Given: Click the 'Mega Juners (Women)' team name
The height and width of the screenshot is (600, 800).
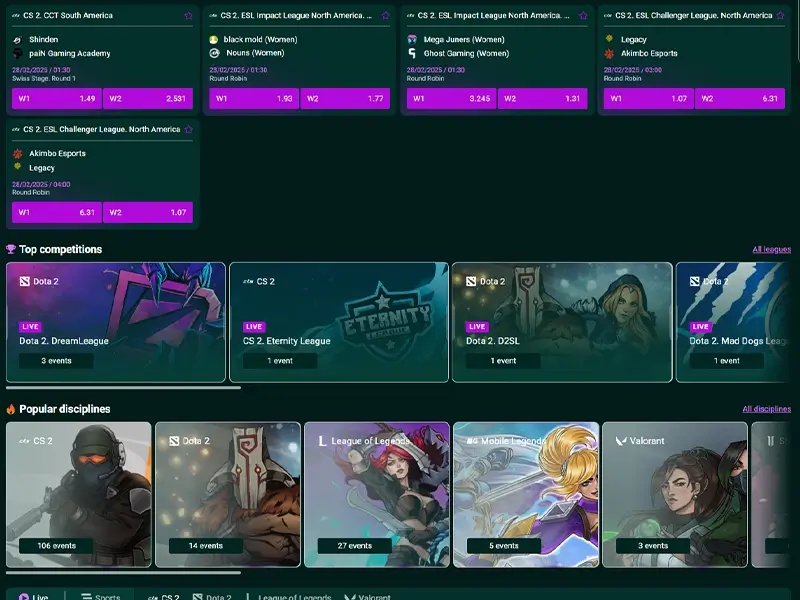Looking at the screenshot, I should [464, 39].
